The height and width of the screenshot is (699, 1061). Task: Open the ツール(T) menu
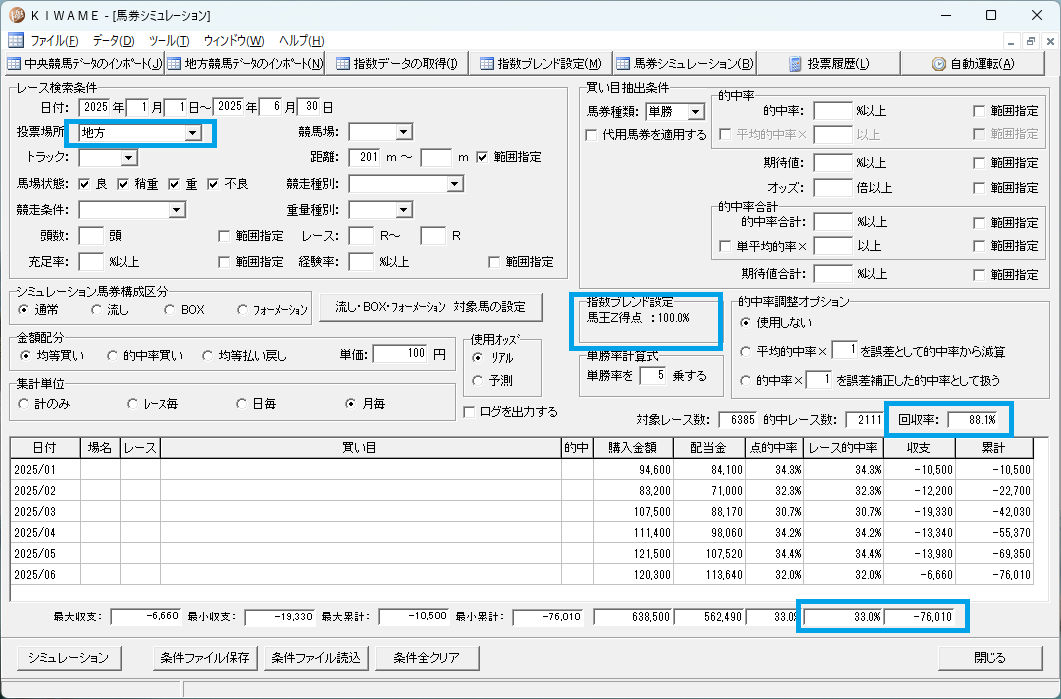coord(169,41)
